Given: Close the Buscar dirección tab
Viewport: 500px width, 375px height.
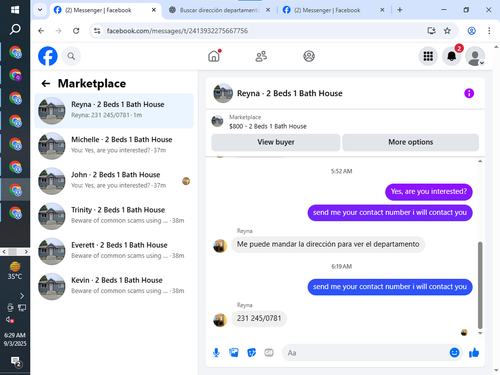Looking at the screenshot, I should [x=268, y=10].
